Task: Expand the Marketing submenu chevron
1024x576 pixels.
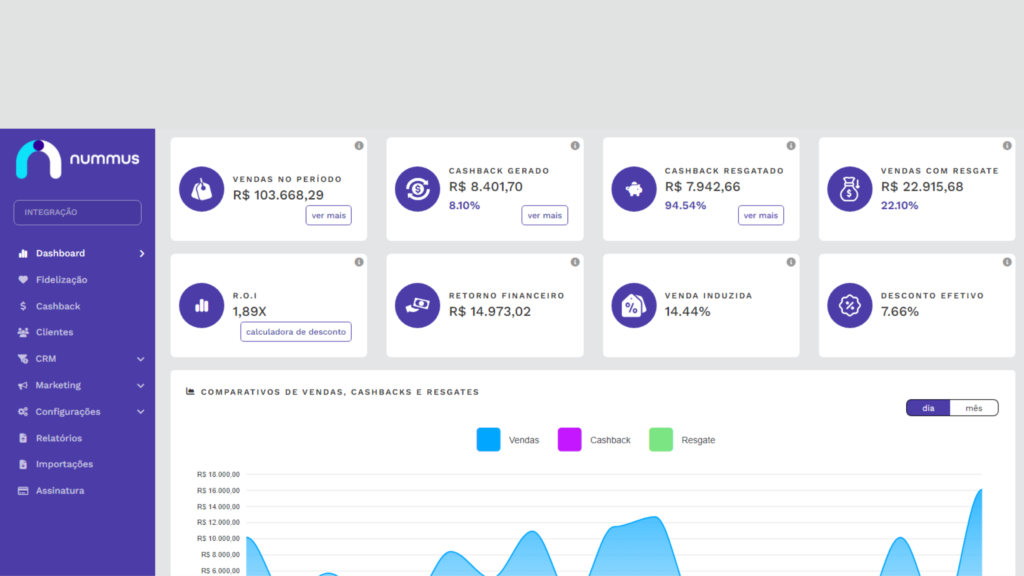Action: tap(141, 385)
